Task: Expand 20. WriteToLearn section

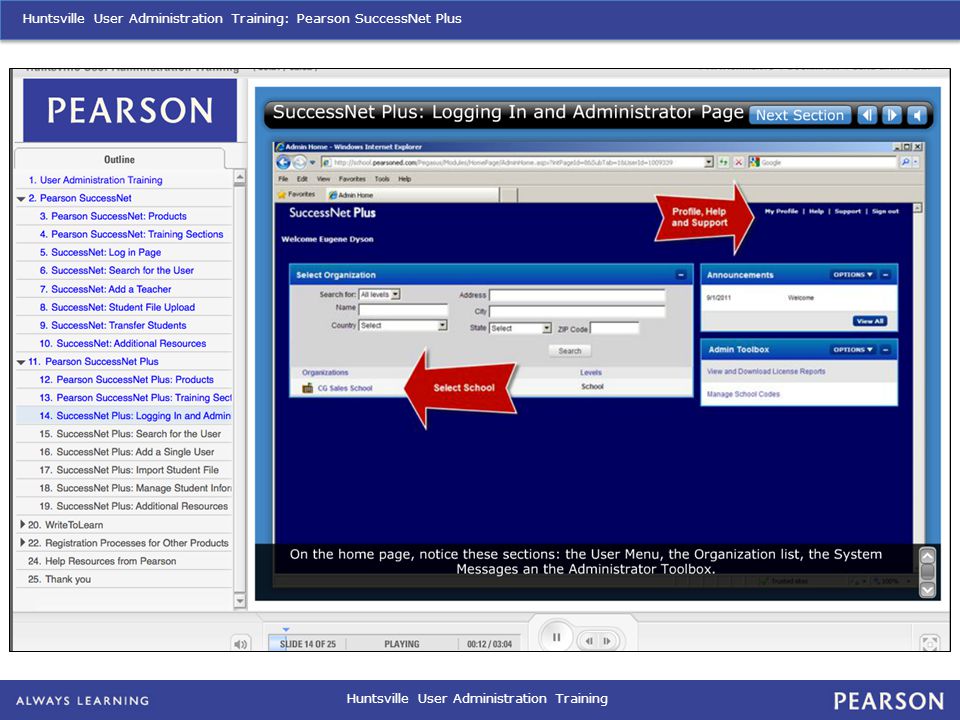Action: (x=22, y=524)
